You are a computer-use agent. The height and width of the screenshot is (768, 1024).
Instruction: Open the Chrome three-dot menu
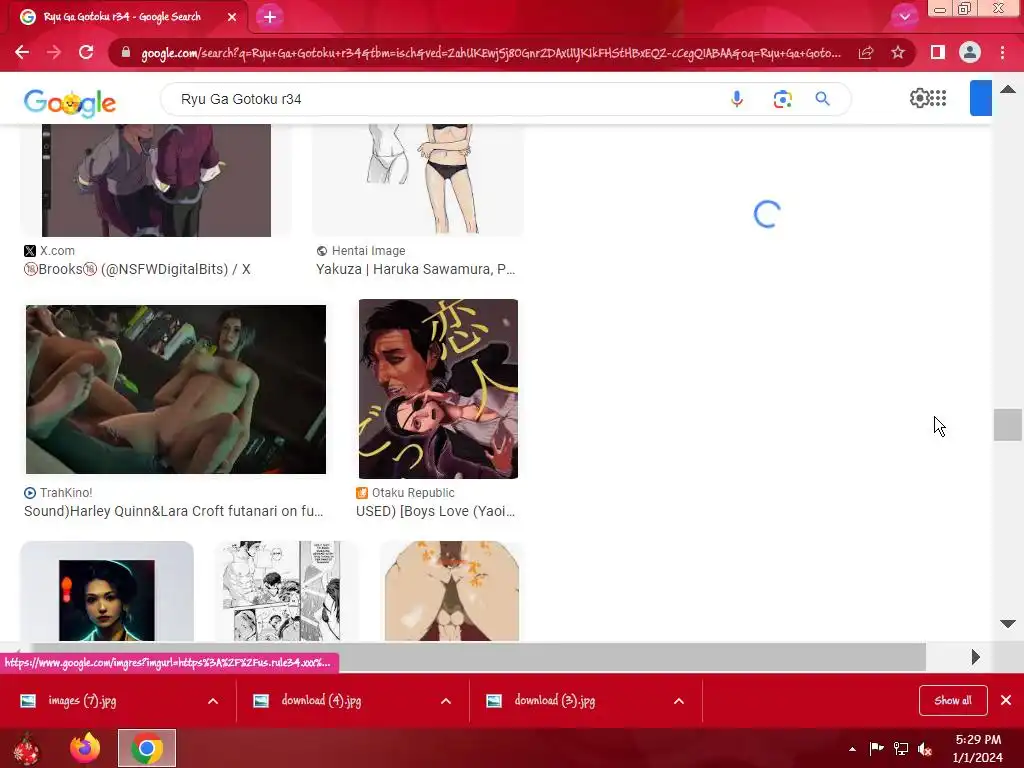(x=1002, y=52)
